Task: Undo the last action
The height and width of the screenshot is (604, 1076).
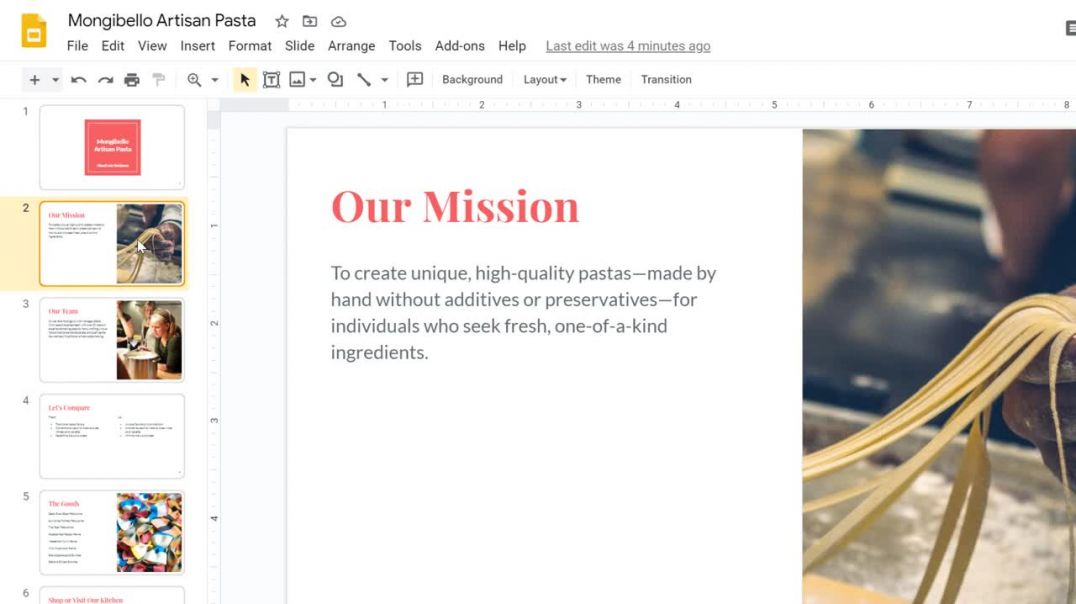Action: (78, 80)
